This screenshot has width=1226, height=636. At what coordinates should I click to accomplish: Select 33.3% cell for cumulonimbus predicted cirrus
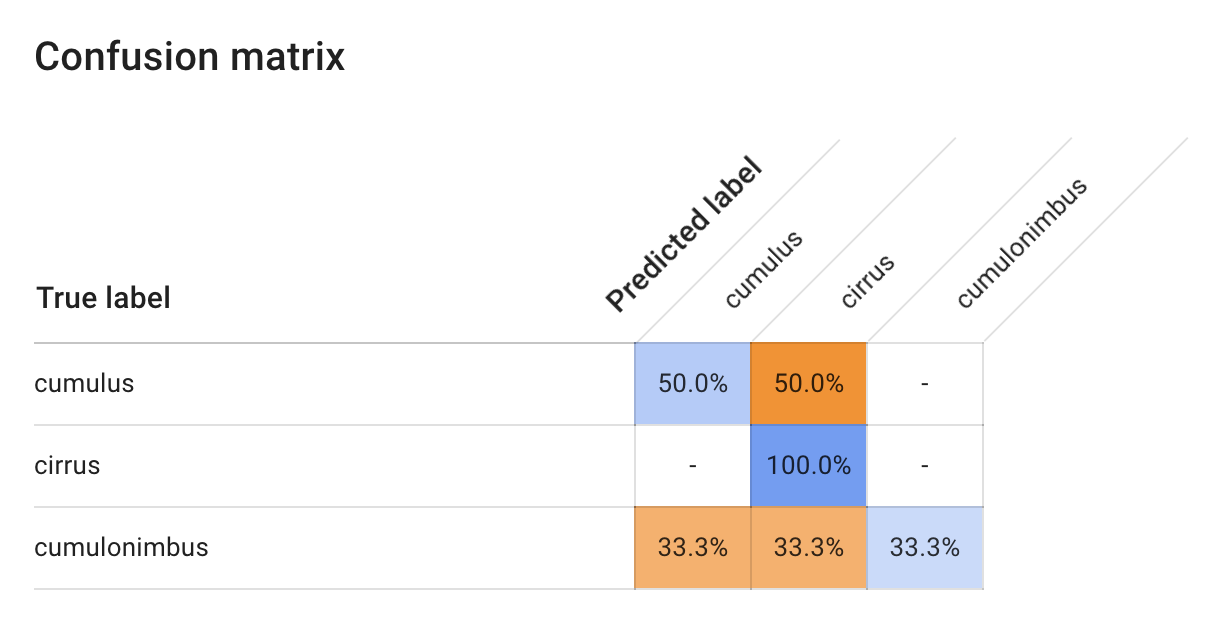[809, 548]
